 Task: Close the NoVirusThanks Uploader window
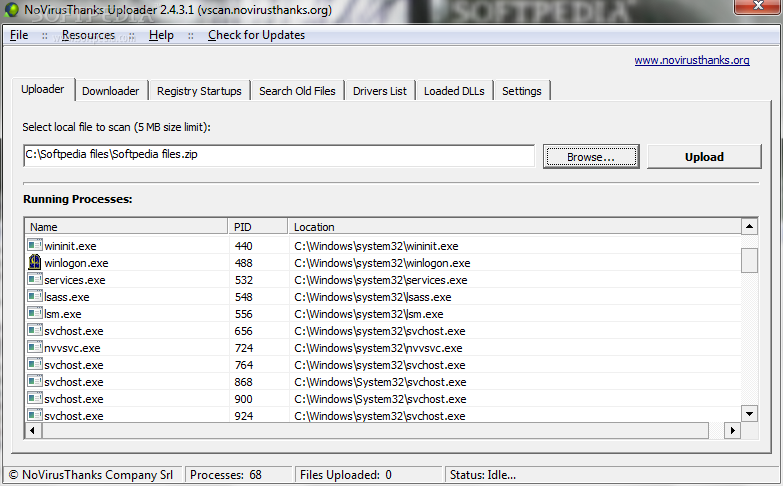coord(758,6)
